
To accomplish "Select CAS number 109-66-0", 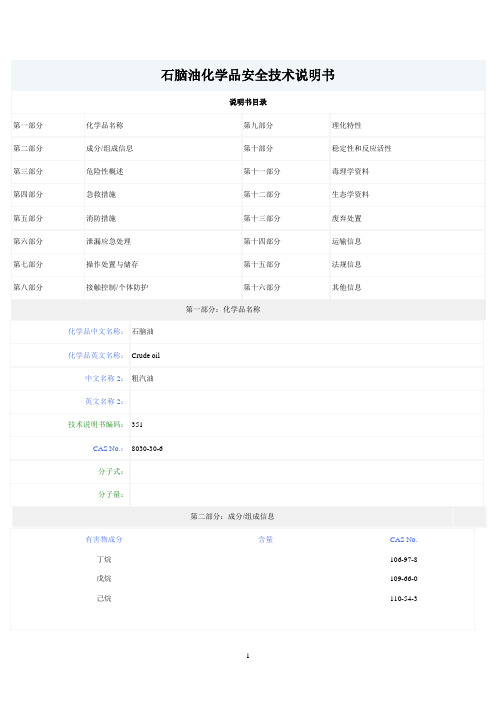I will (x=403, y=579).
